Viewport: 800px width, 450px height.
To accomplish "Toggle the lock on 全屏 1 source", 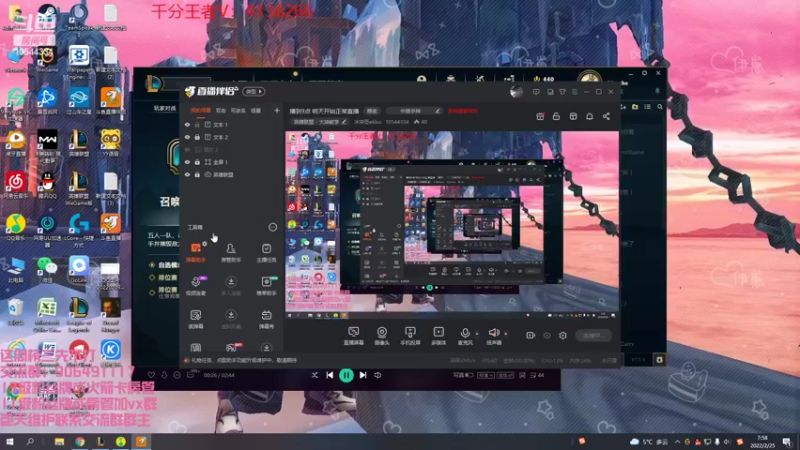I will coord(197,162).
